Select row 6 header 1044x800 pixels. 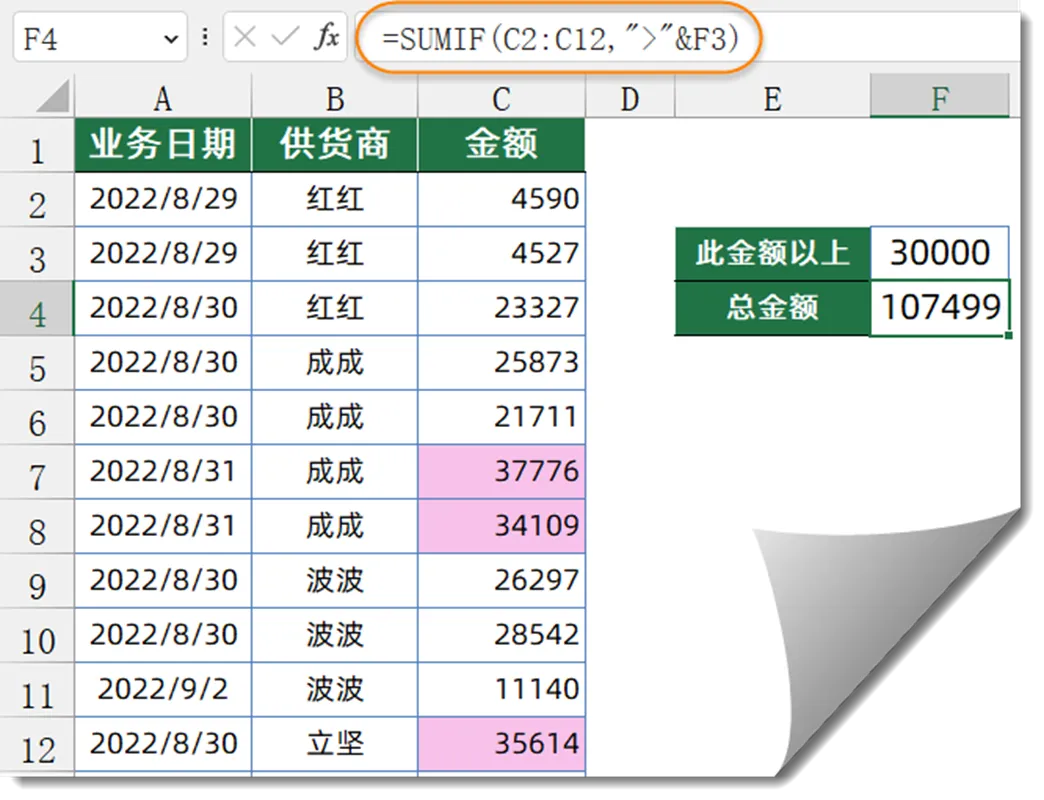(x=37, y=417)
